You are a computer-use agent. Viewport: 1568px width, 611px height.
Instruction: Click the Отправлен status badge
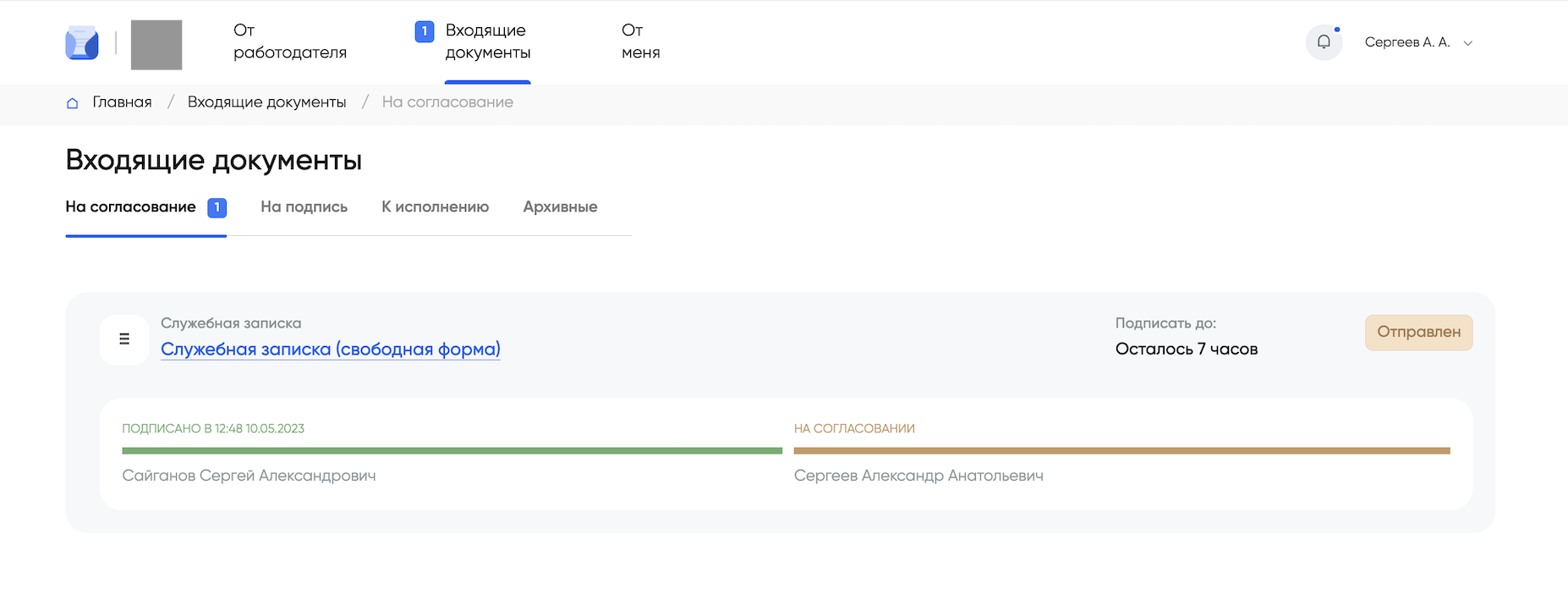[x=1418, y=333]
